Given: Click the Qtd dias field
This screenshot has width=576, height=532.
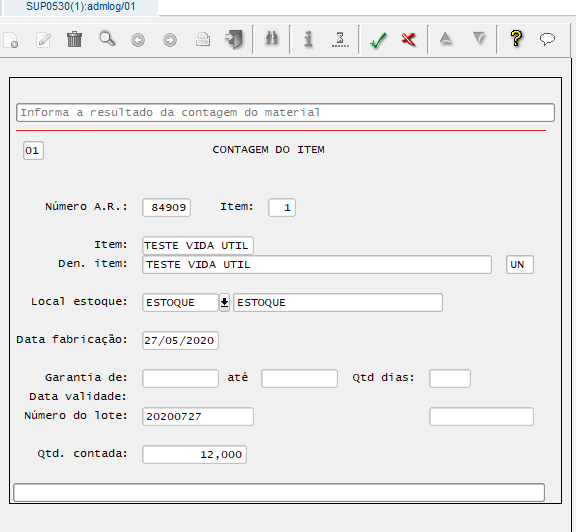Looking at the screenshot, I should coord(450,378).
